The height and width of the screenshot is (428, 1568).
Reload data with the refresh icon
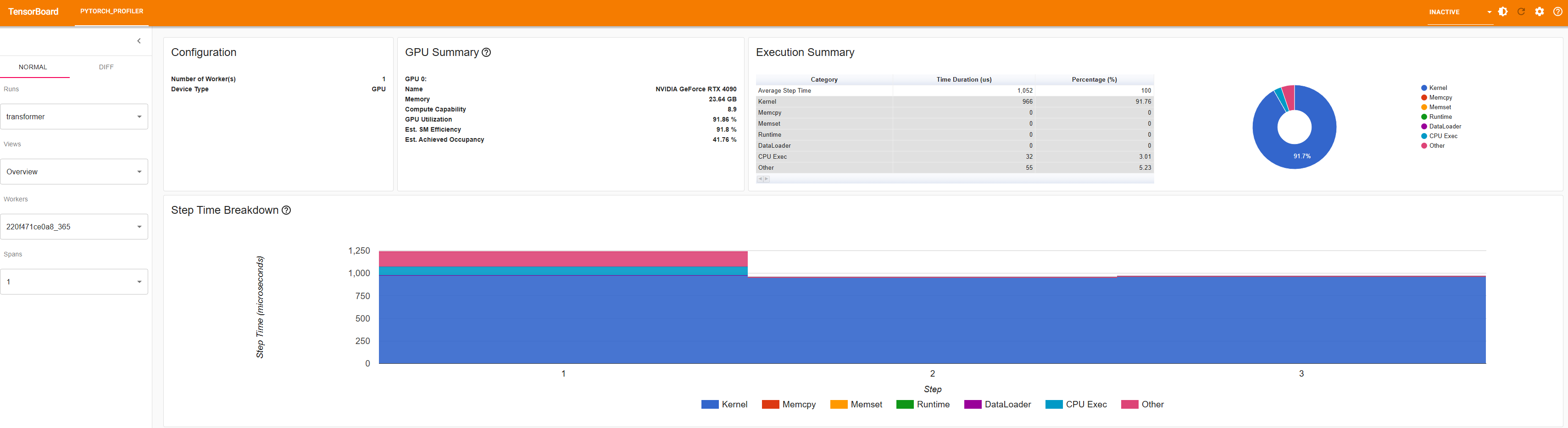(x=1521, y=11)
